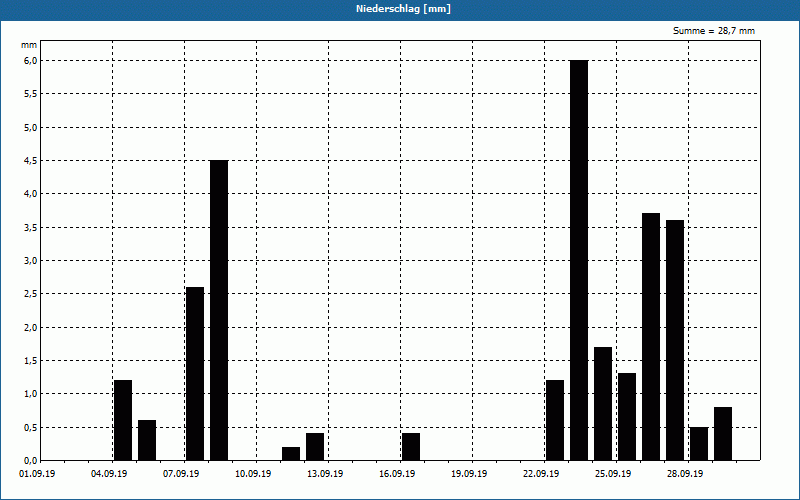Click the 0,5 y-axis label

[x=31, y=428]
